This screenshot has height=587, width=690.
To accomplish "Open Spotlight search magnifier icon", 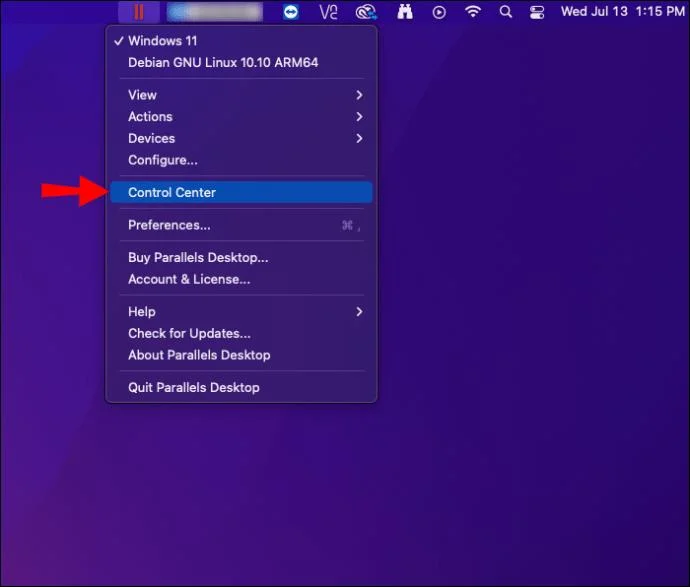I will (x=506, y=11).
